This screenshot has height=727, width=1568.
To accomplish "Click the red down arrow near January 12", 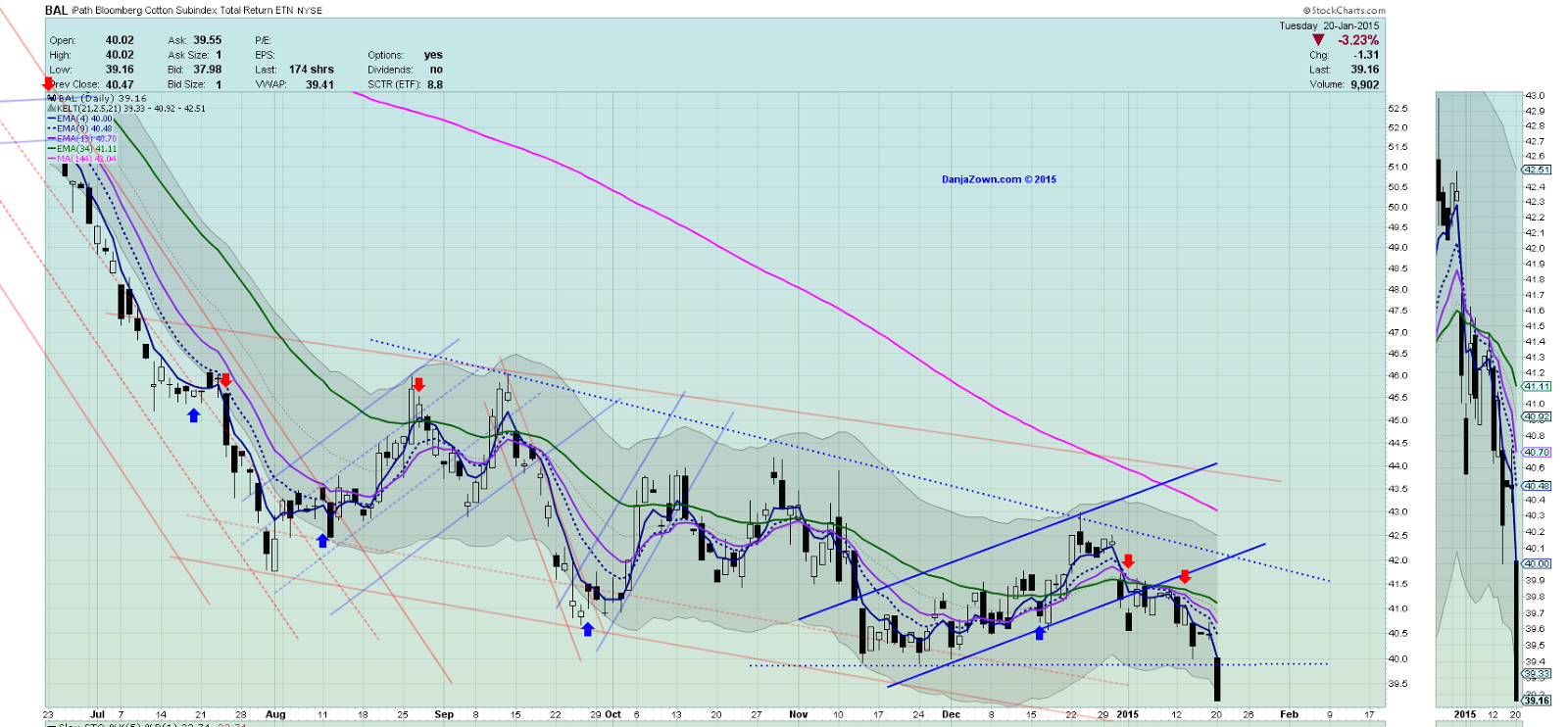I will pos(1185,577).
